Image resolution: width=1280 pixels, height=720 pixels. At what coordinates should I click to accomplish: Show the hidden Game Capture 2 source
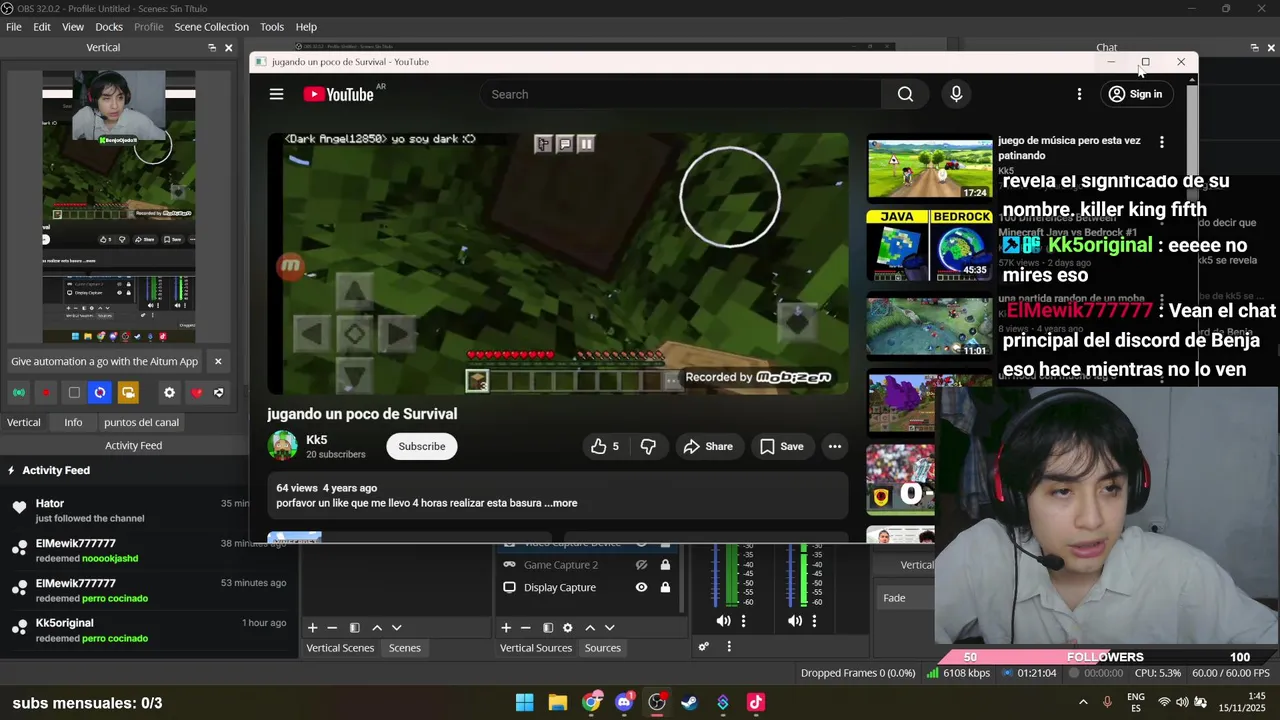[641, 565]
